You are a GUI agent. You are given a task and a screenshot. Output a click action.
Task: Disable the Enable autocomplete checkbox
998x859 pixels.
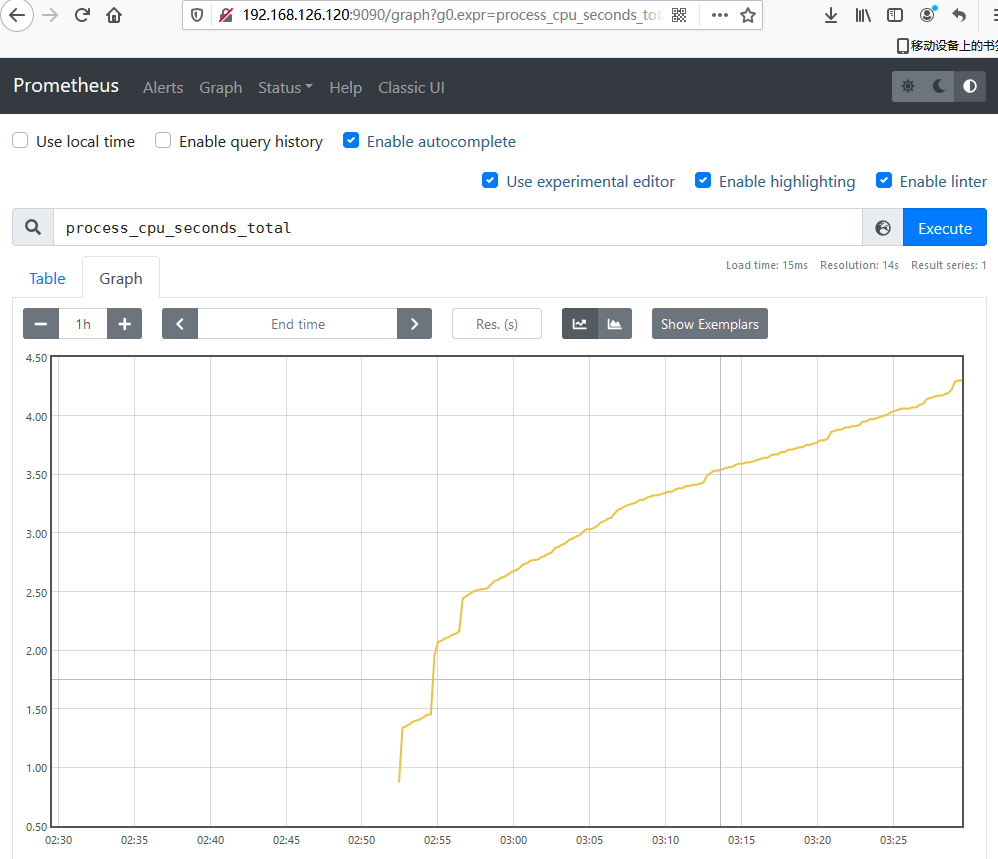pos(351,140)
